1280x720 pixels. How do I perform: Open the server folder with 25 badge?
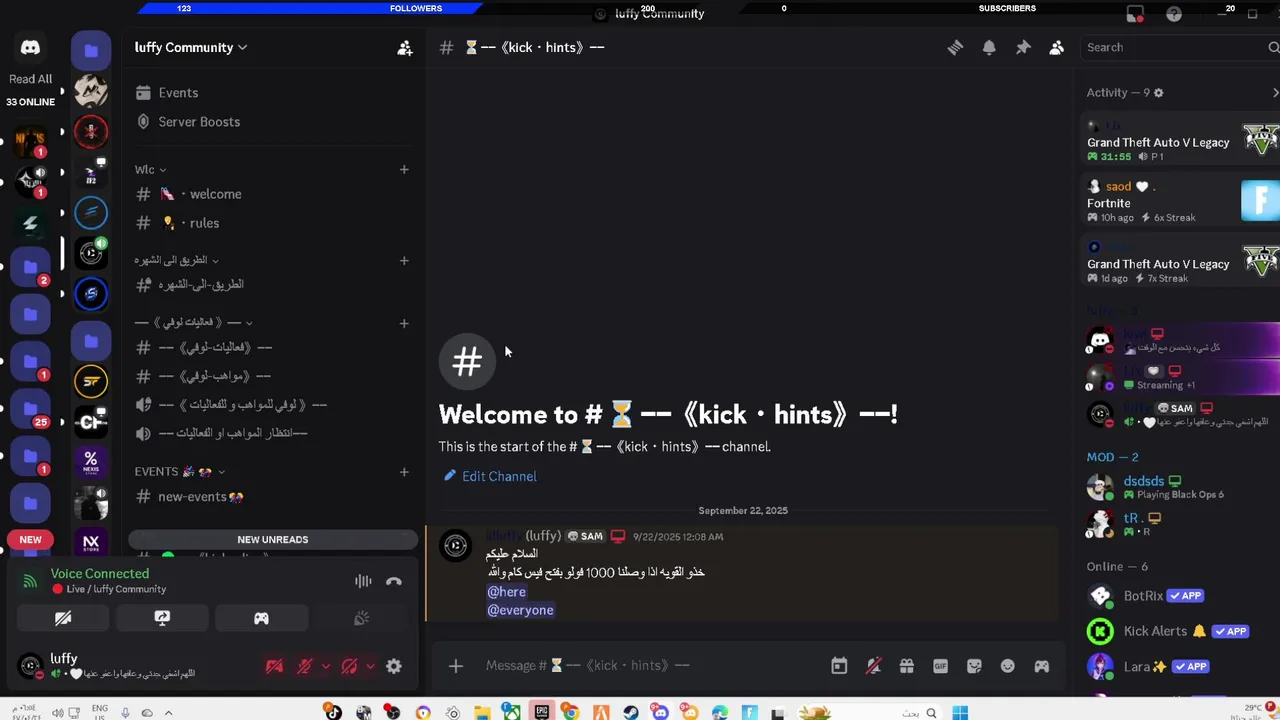[30, 408]
